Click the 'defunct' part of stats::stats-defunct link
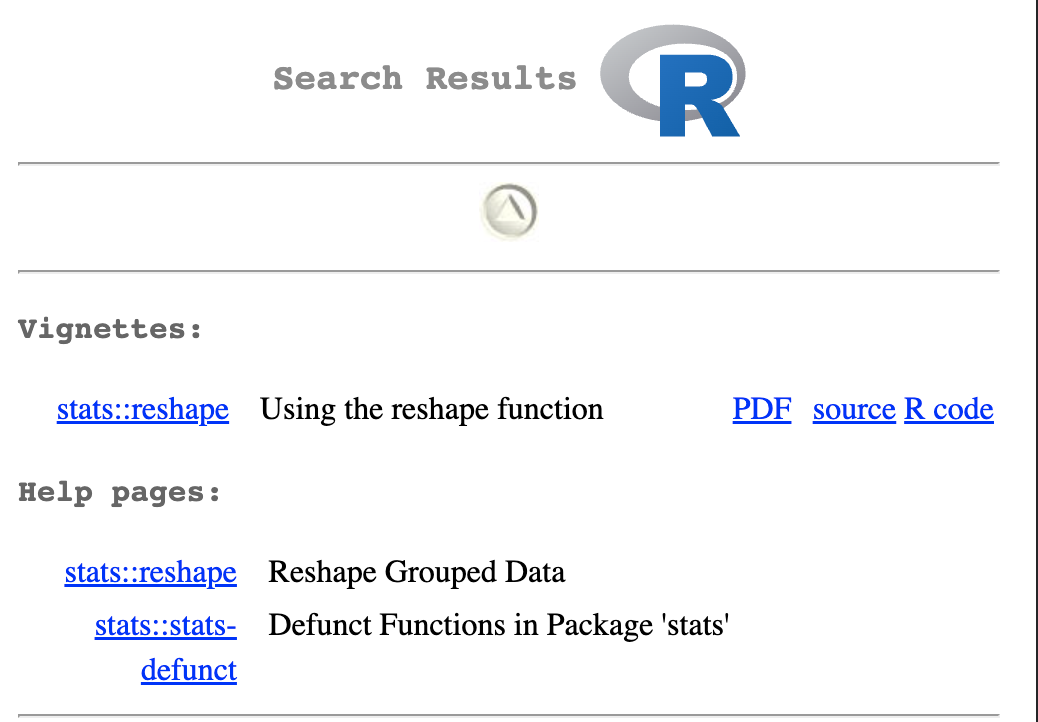 pyautogui.click(x=188, y=669)
